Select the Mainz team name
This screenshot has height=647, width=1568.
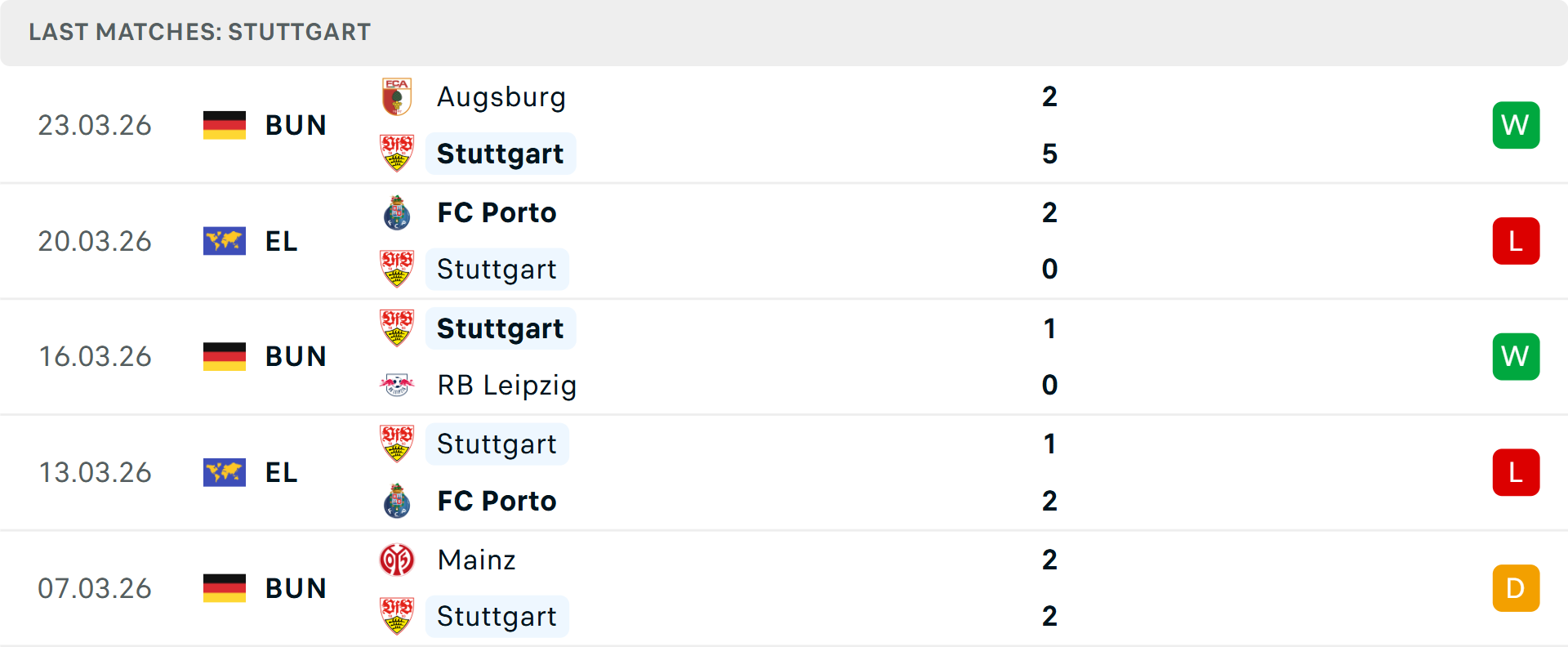coord(476,560)
